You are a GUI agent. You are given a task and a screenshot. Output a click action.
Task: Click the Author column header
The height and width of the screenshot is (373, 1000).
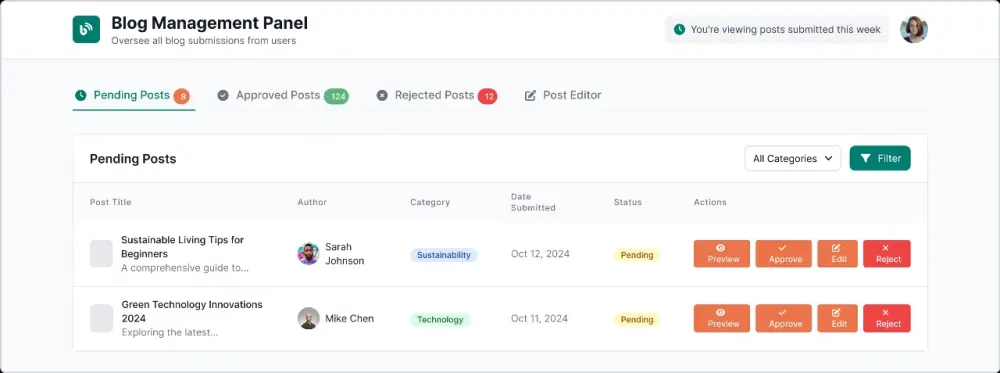click(x=312, y=202)
